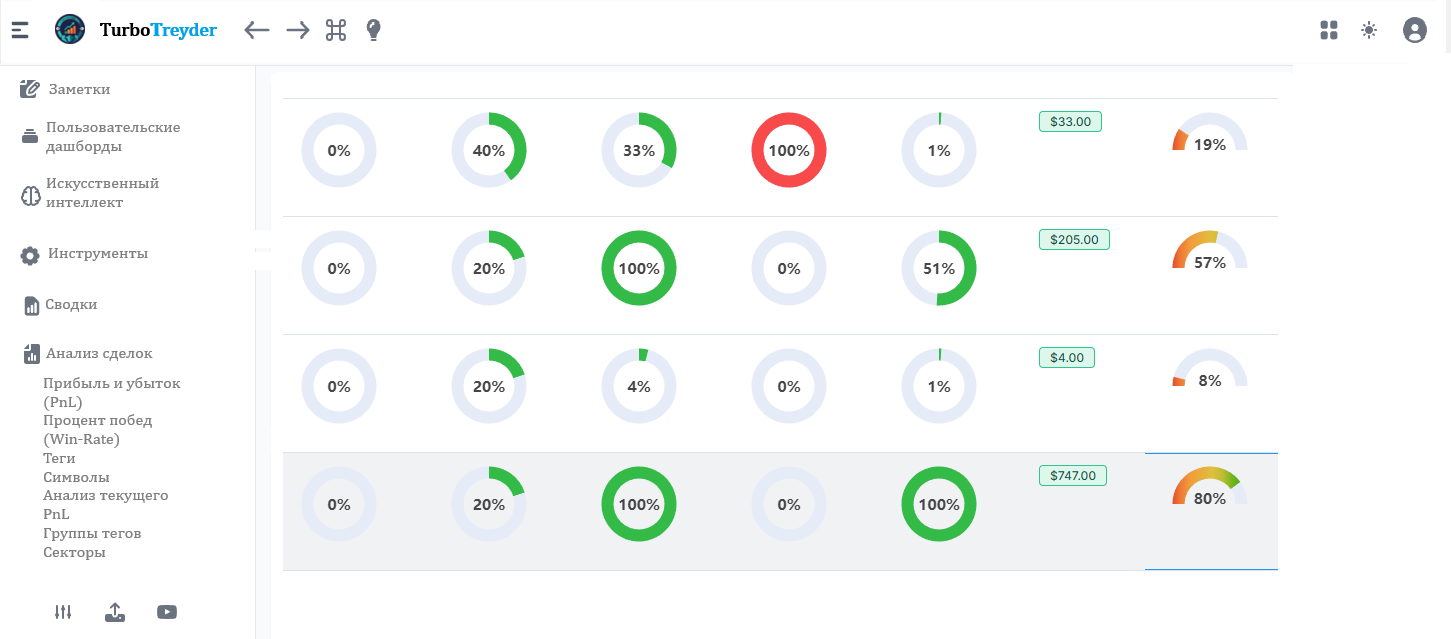This screenshot has width=1451, height=639.
Task: Click the lightbulb tips icon
Action: pyautogui.click(x=373, y=30)
